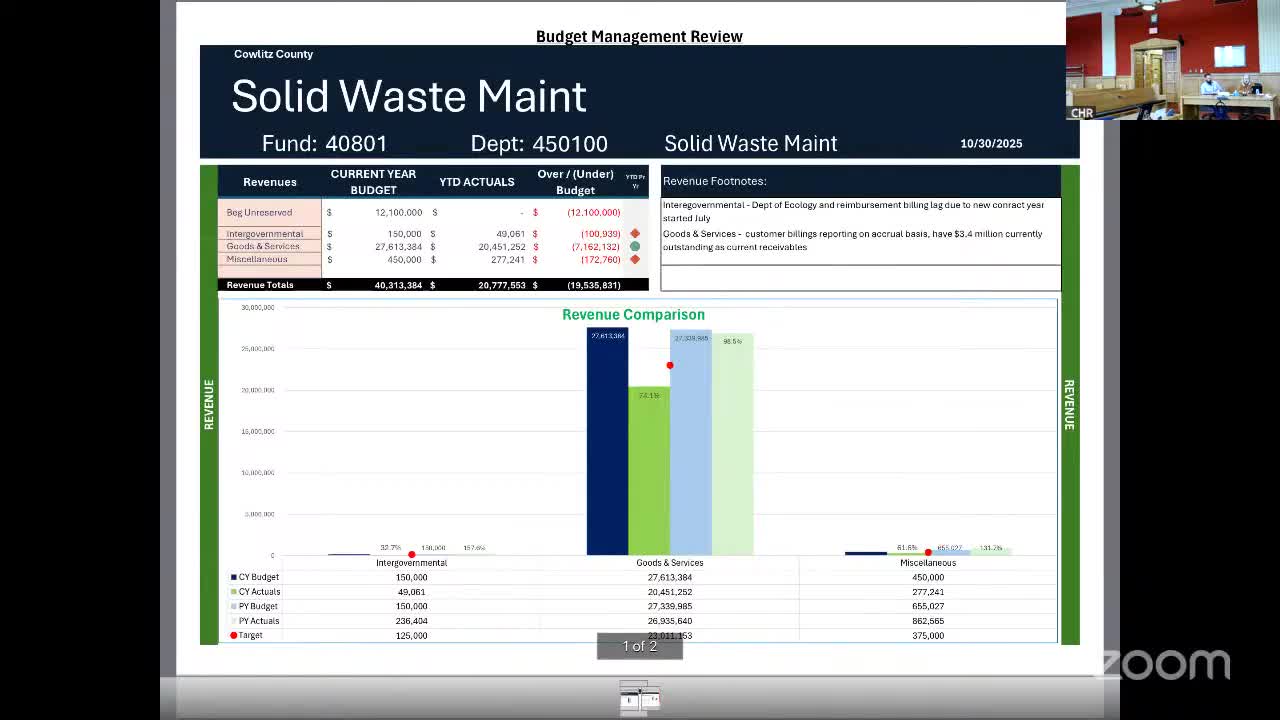Click the red diamond indicator for Intergovernmental
1280x720 pixels.
(634, 233)
